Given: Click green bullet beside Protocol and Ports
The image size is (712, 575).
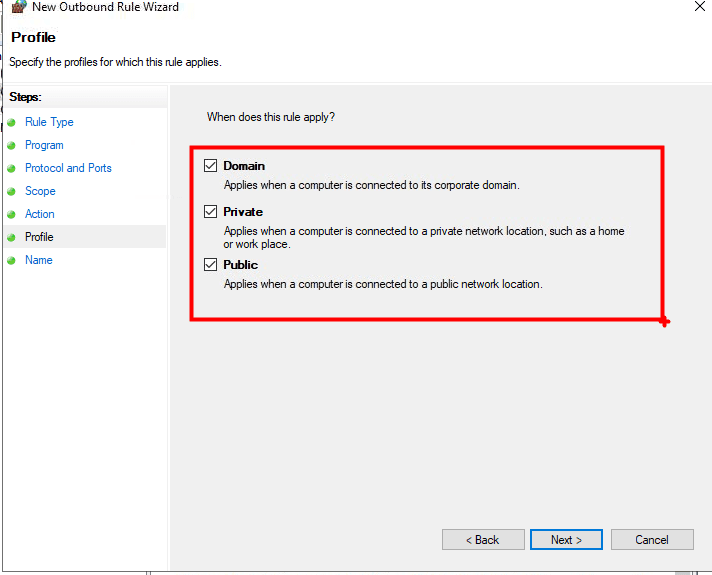Looking at the screenshot, I should [x=12, y=169].
